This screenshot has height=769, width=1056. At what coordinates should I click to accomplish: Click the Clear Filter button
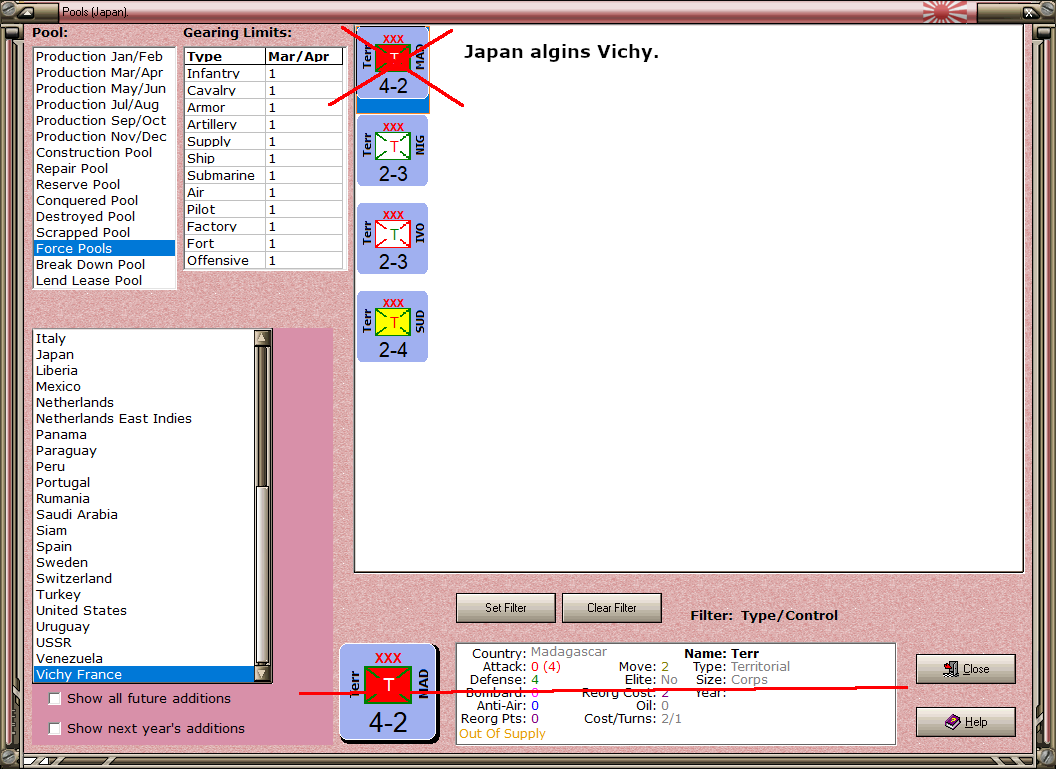(612, 608)
